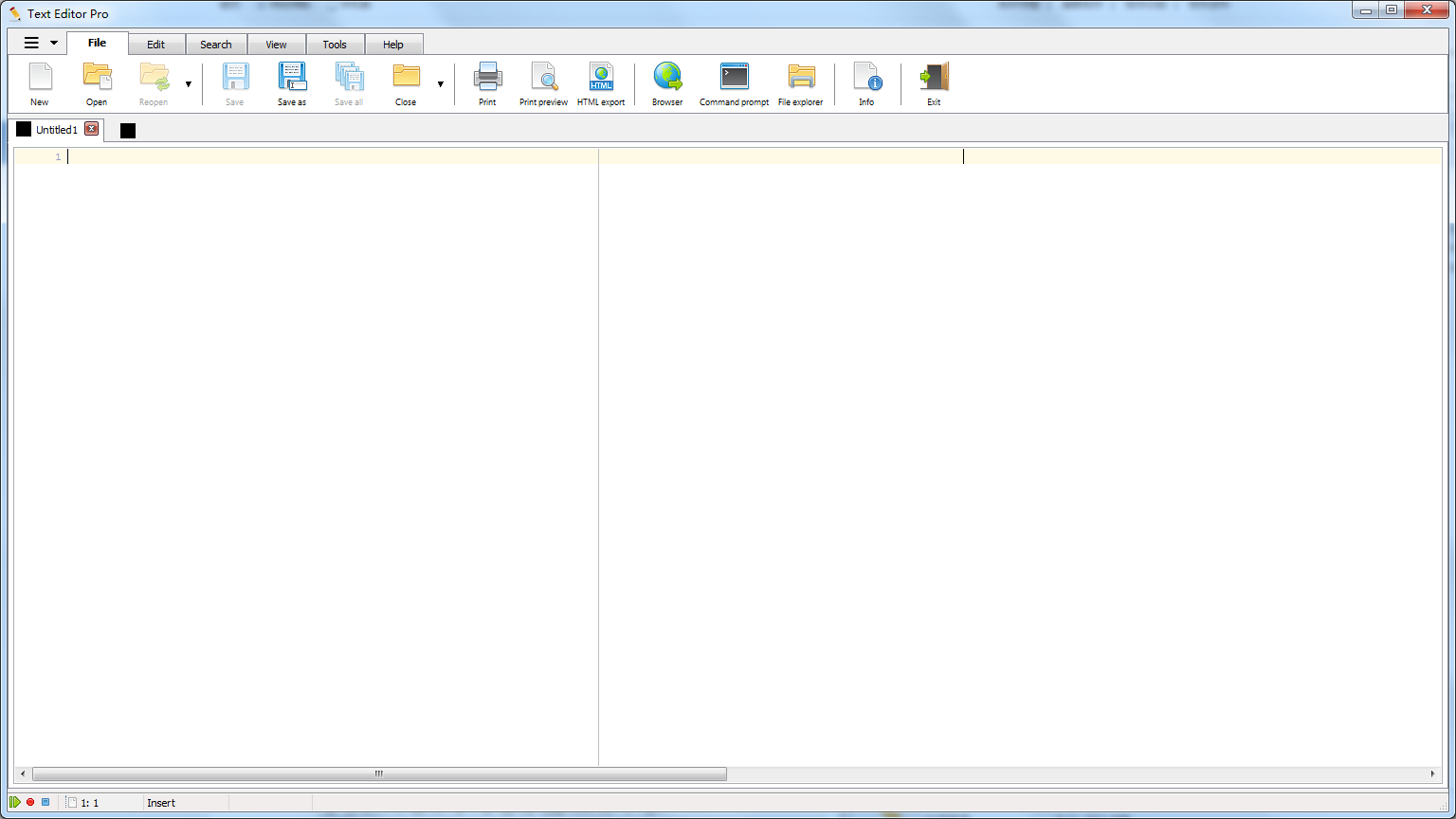Viewport: 1456px width, 819px height.
Task: Start macro recording with red button
Action: click(x=30, y=802)
